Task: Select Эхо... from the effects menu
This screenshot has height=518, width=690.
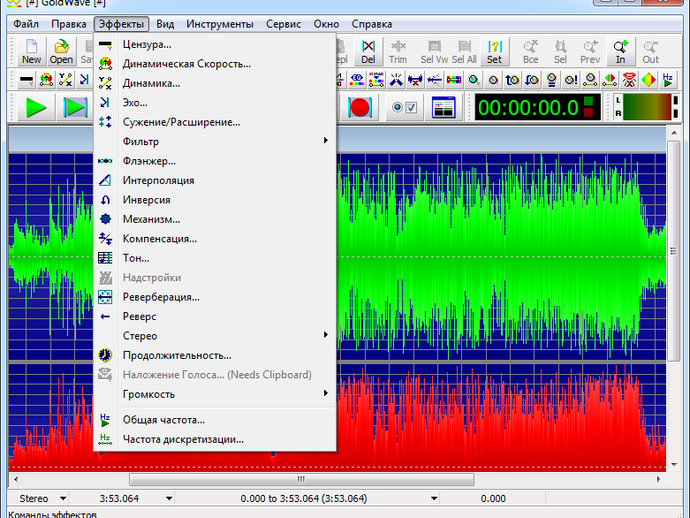Action: (x=135, y=103)
